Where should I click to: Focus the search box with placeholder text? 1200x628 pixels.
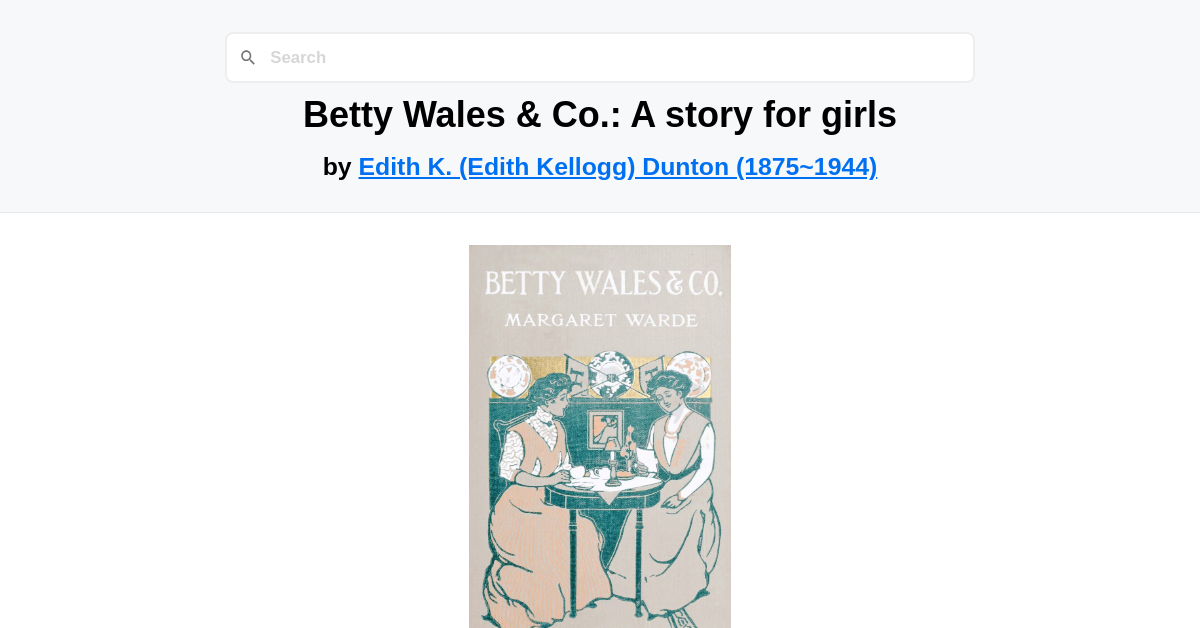click(600, 57)
